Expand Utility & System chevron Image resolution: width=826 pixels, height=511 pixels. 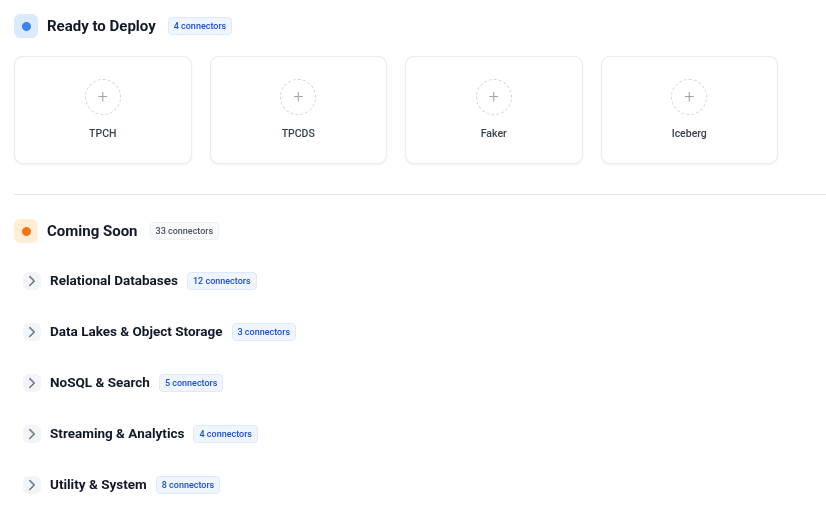pos(32,485)
